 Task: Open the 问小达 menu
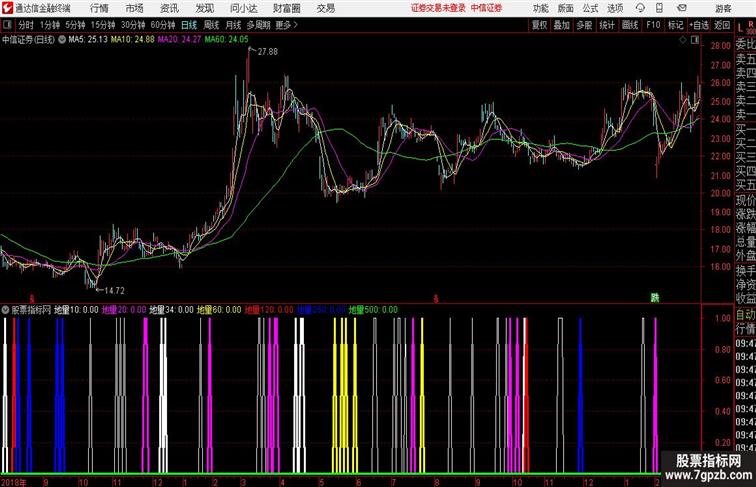(243, 8)
